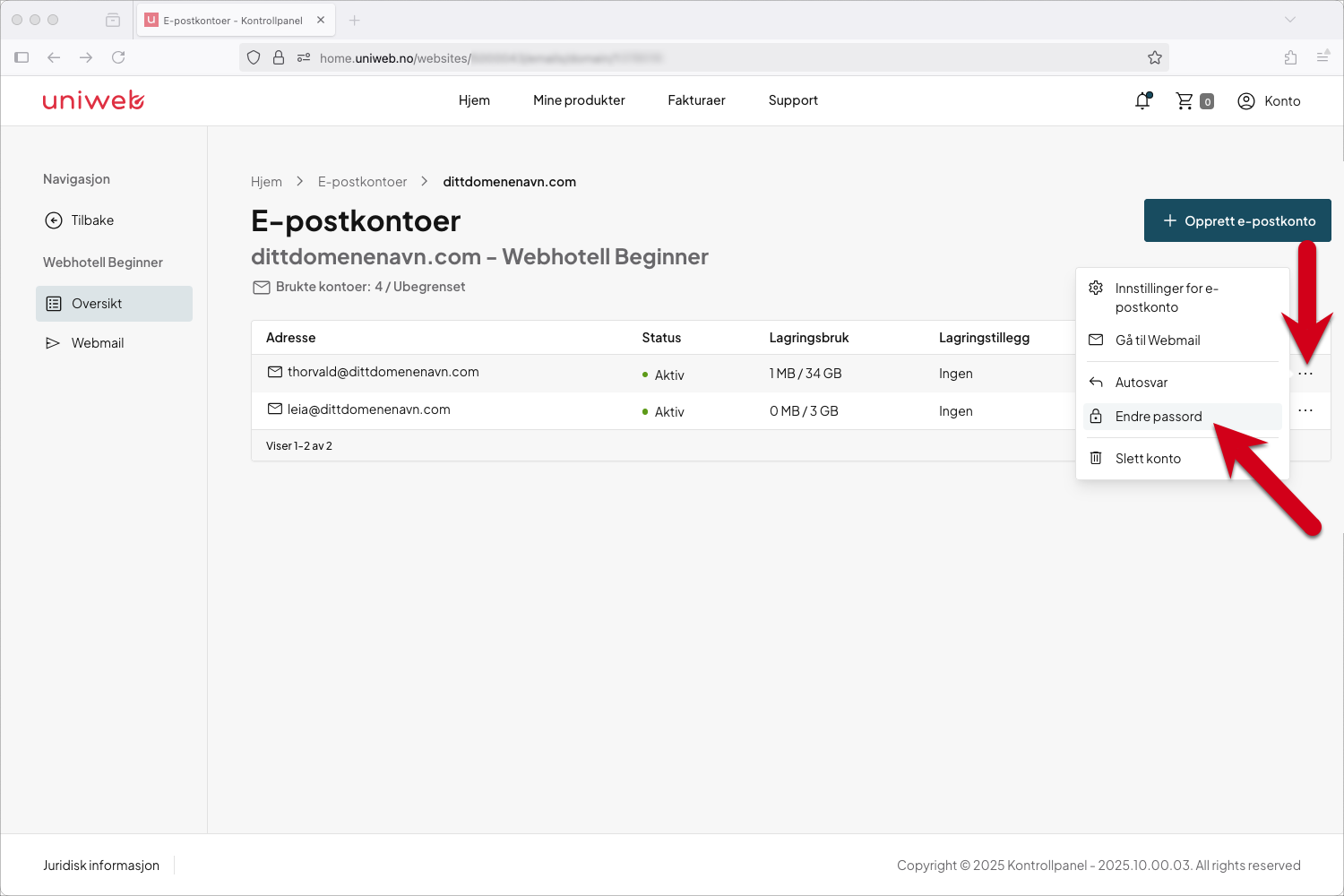Click the padlock site info icon

coord(279,57)
